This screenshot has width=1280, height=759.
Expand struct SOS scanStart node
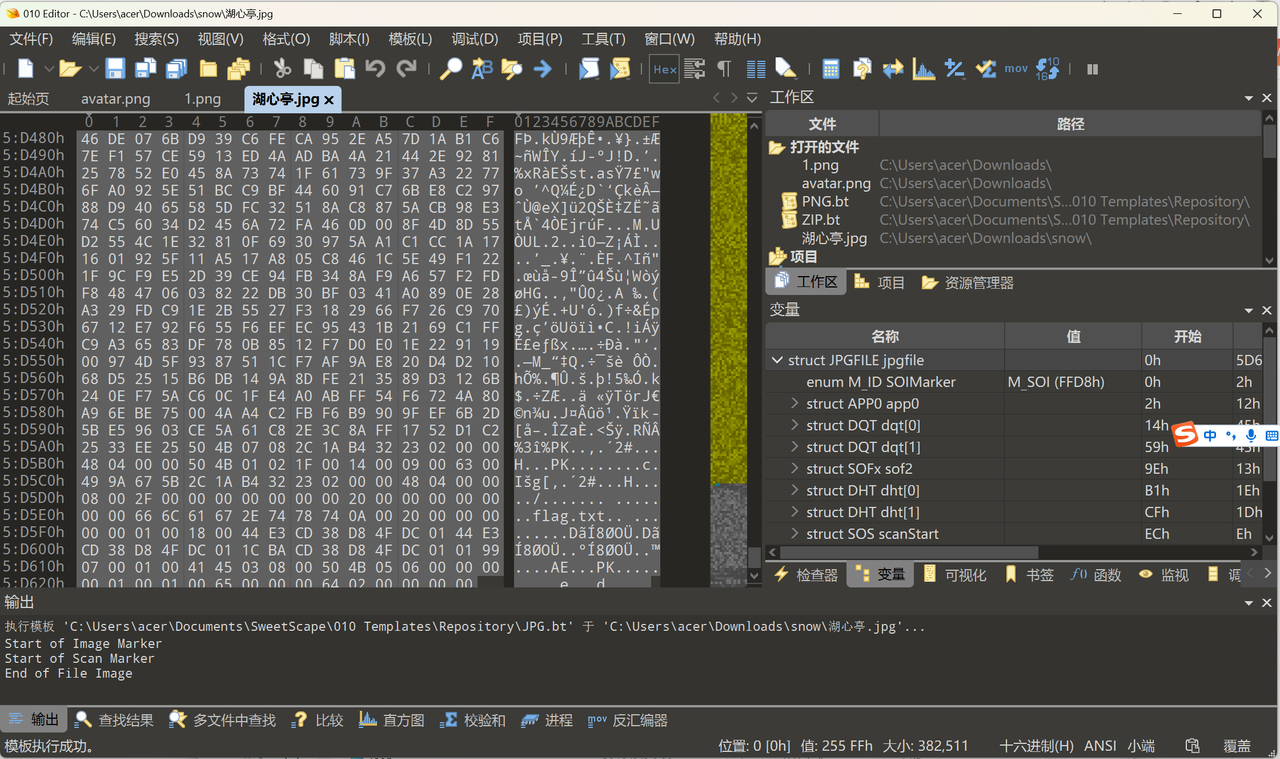[x=795, y=534]
